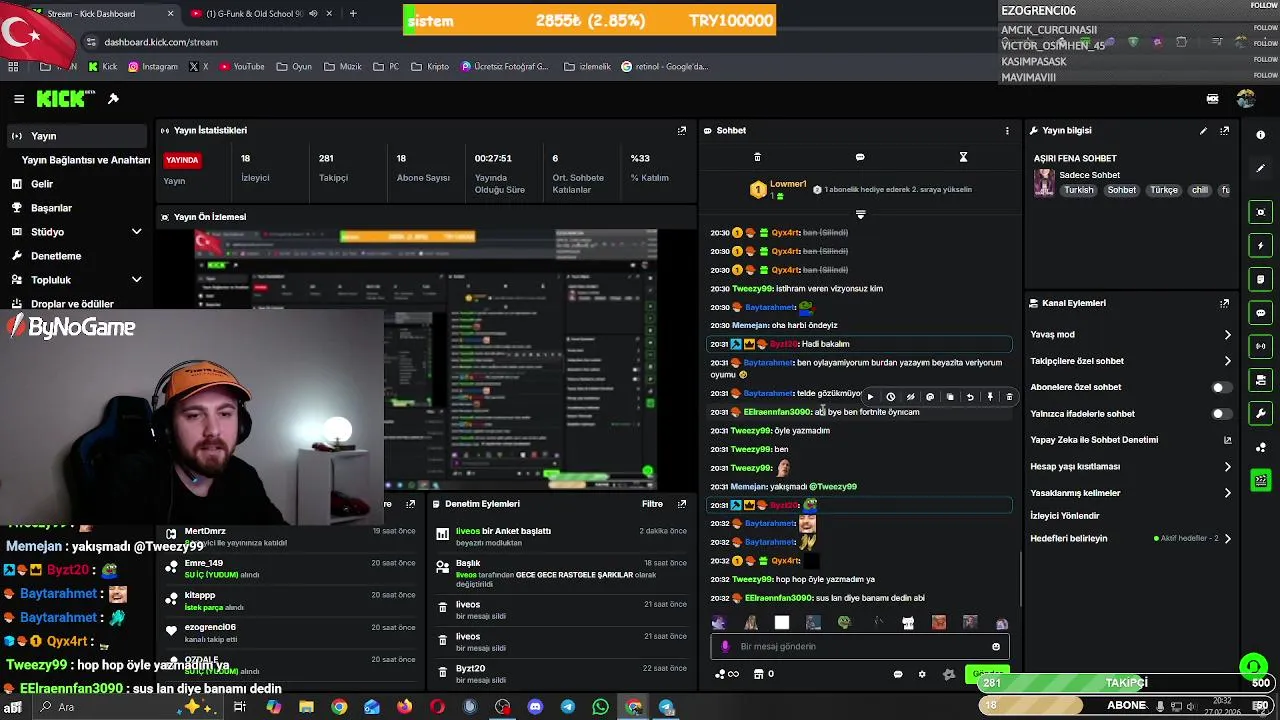Click the Abone goal progress bar
Screen dimensions: 1280x720
[x=1125, y=706]
